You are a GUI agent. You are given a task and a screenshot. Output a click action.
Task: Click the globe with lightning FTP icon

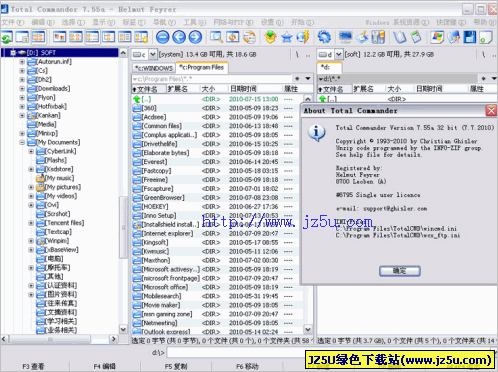pos(303,37)
